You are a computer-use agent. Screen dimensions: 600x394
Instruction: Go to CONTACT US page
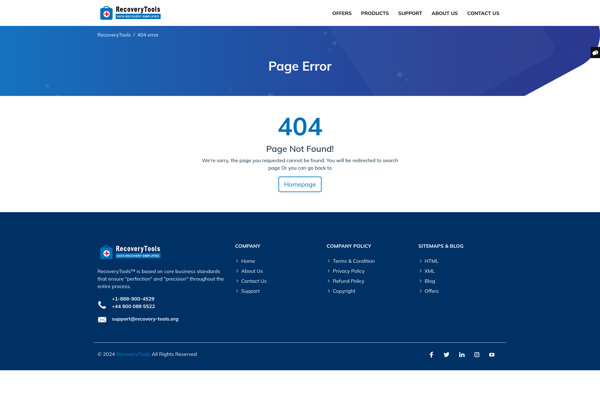[x=483, y=13]
